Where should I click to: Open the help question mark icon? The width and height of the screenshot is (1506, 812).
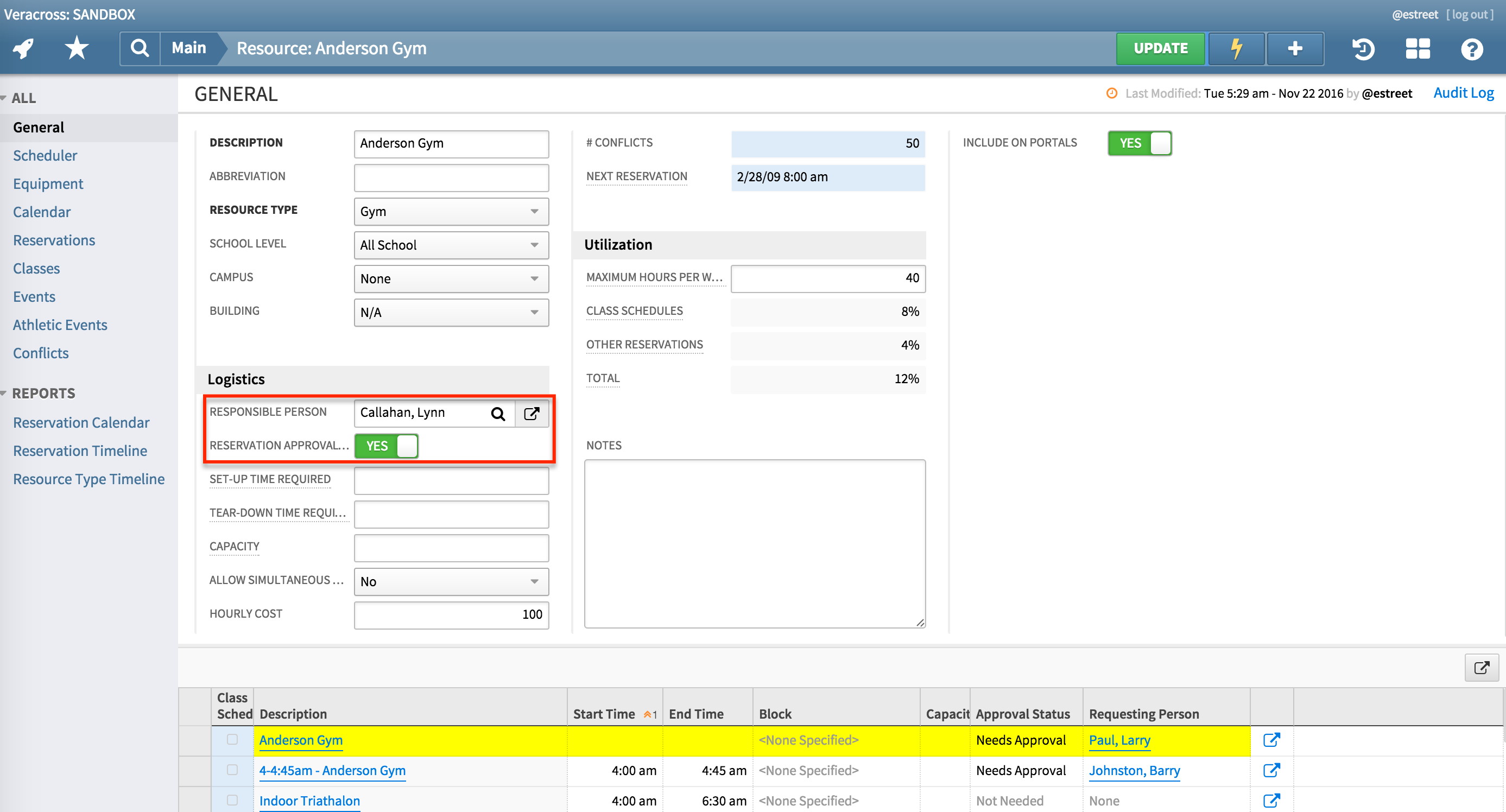(1471, 48)
